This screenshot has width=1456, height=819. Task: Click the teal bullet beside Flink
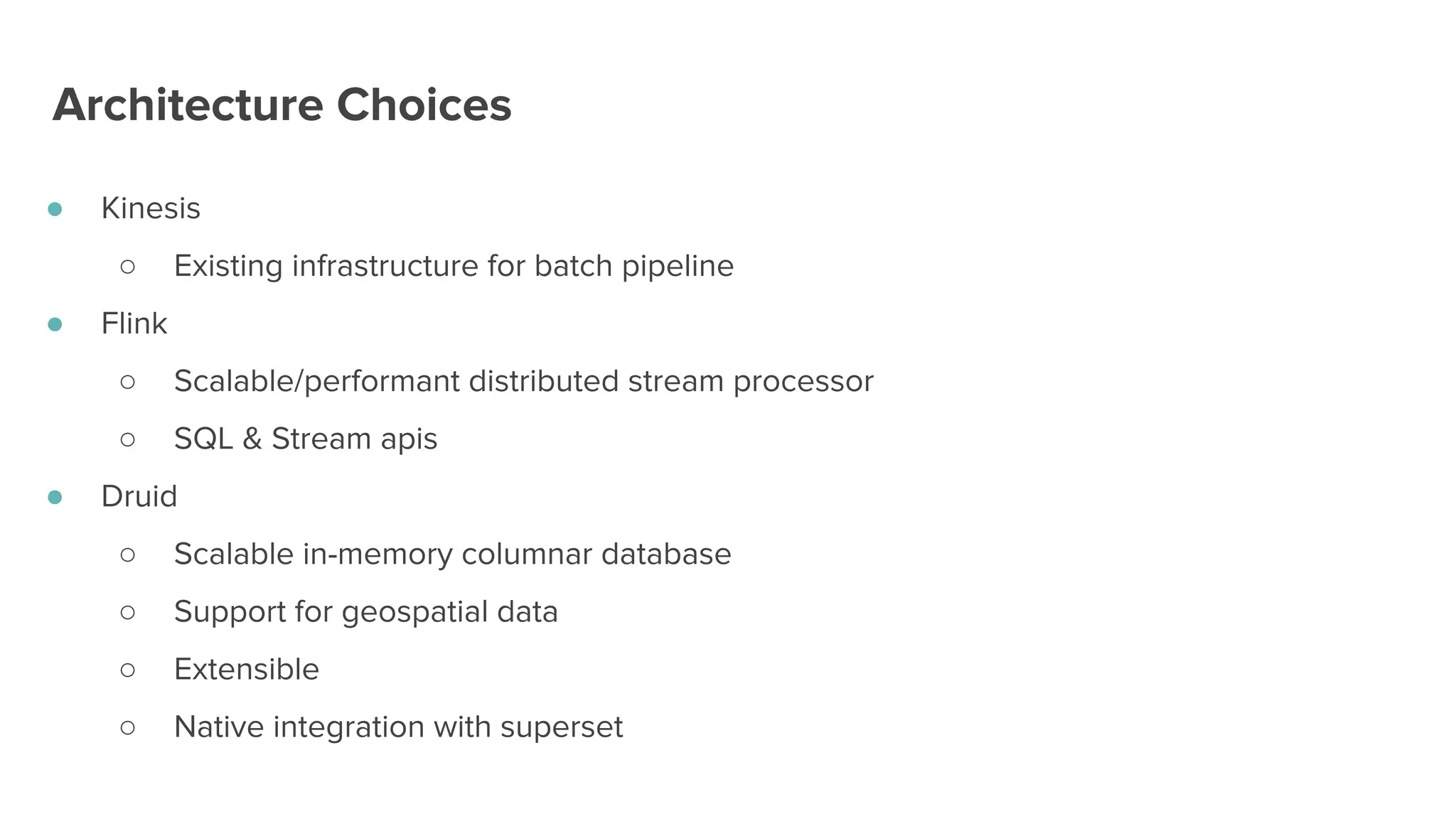pos(55,324)
